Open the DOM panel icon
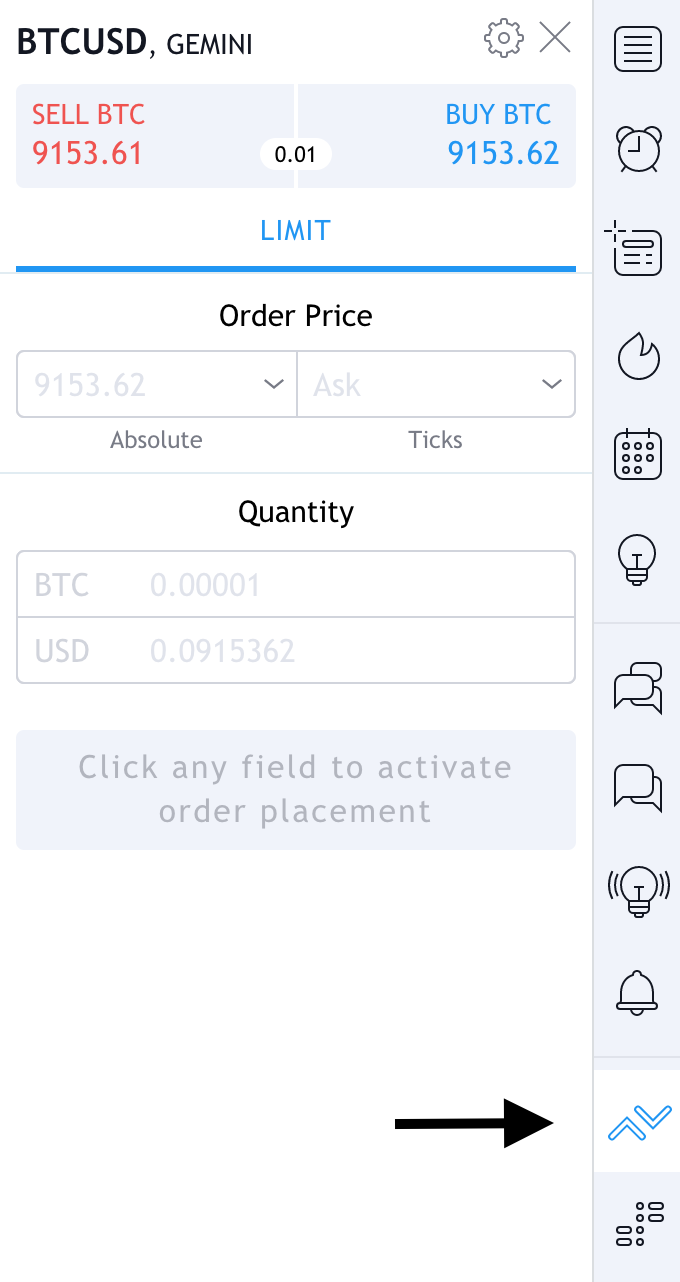The width and height of the screenshot is (680, 1282). [639, 1223]
